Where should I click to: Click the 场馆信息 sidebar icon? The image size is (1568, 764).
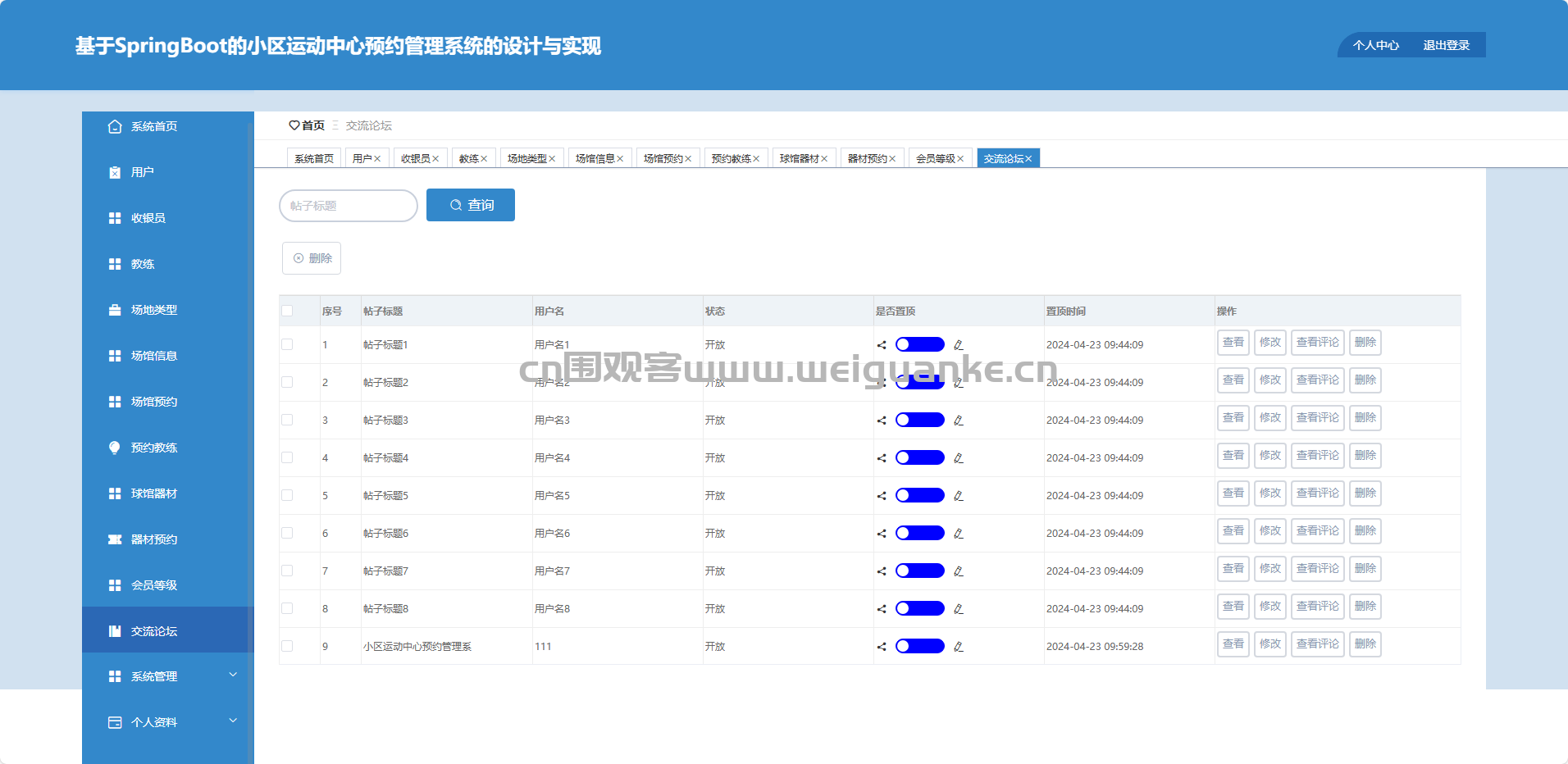(115, 356)
